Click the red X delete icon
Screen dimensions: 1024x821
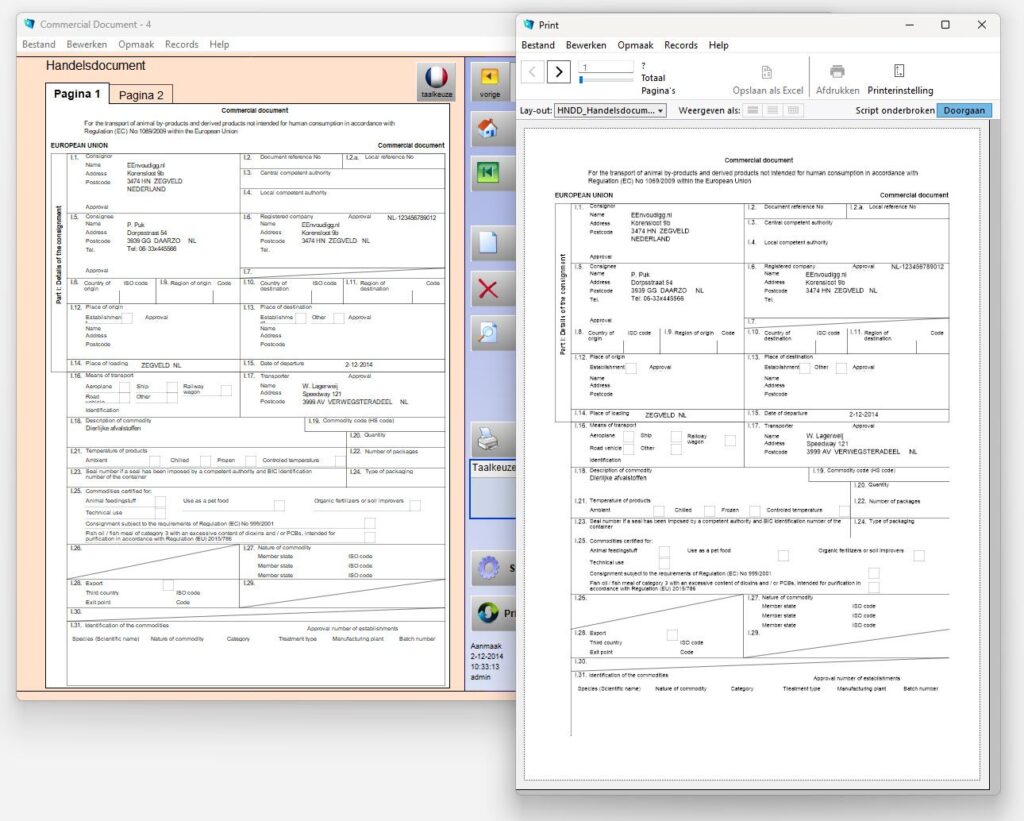pos(488,289)
